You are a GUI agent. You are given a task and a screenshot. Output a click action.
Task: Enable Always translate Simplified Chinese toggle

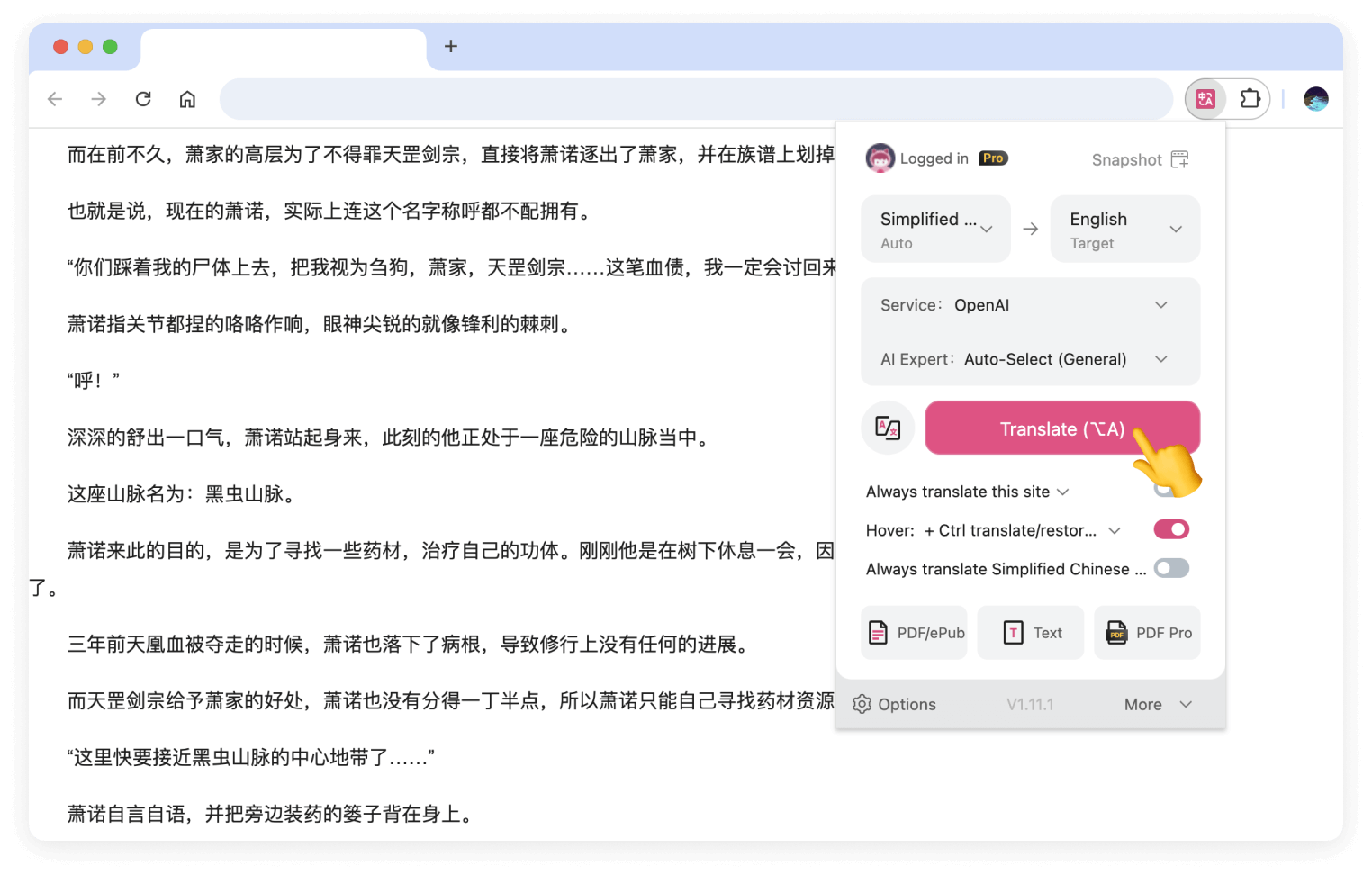click(1171, 568)
